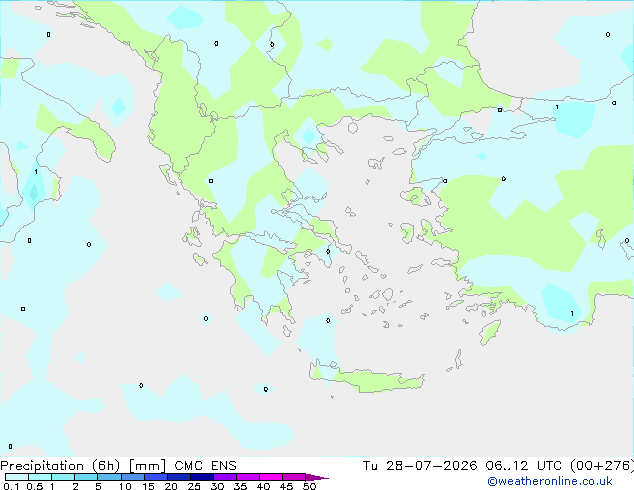Click the "(00+276)" forecast offset text

click(x=602, y=466)
